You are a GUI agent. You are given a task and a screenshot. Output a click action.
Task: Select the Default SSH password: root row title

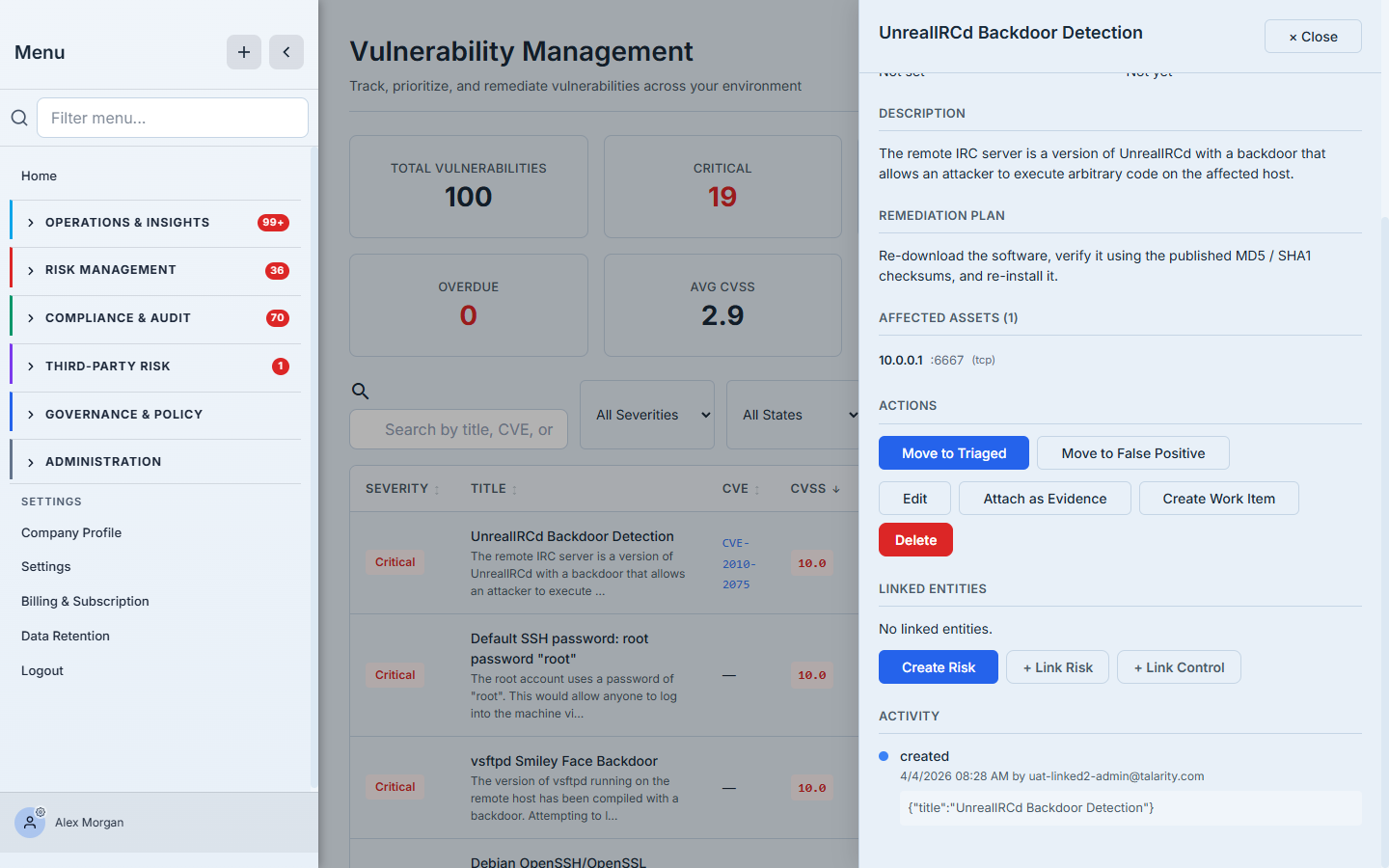pyautogui.click(x=559, y=648)
